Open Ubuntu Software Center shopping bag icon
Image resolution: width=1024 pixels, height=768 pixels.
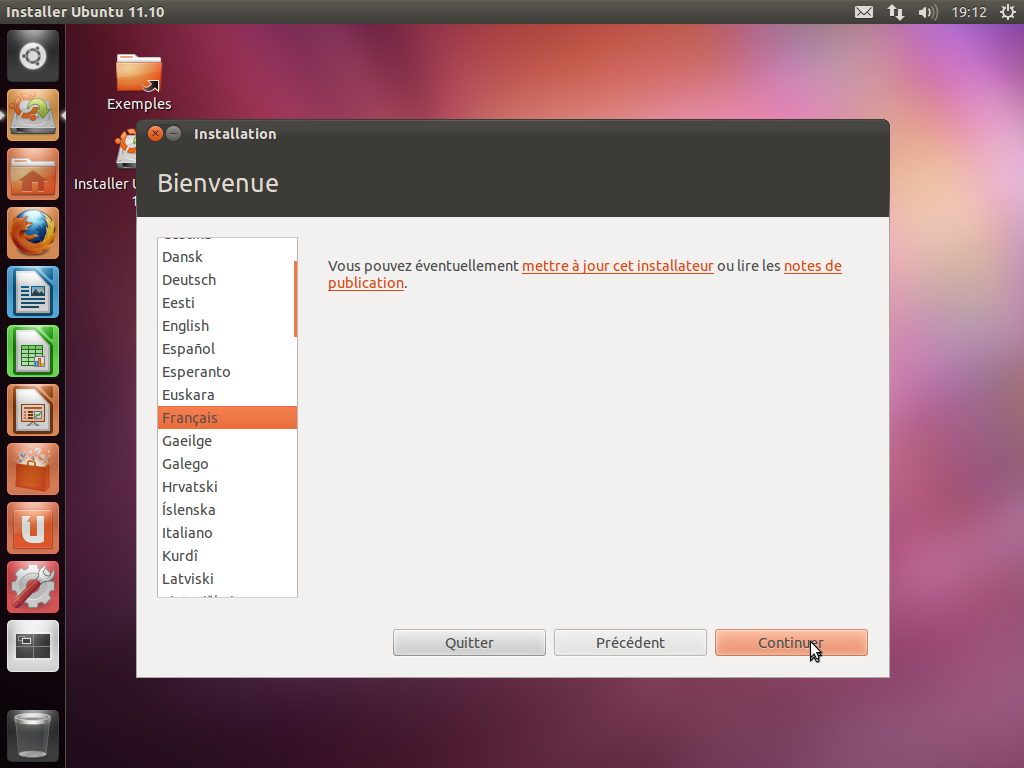33,469
